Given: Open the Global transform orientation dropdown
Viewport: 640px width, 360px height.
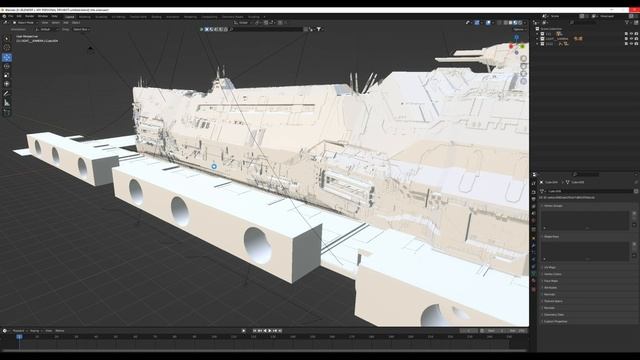Looking at the screenshot, I should [243, 23].
